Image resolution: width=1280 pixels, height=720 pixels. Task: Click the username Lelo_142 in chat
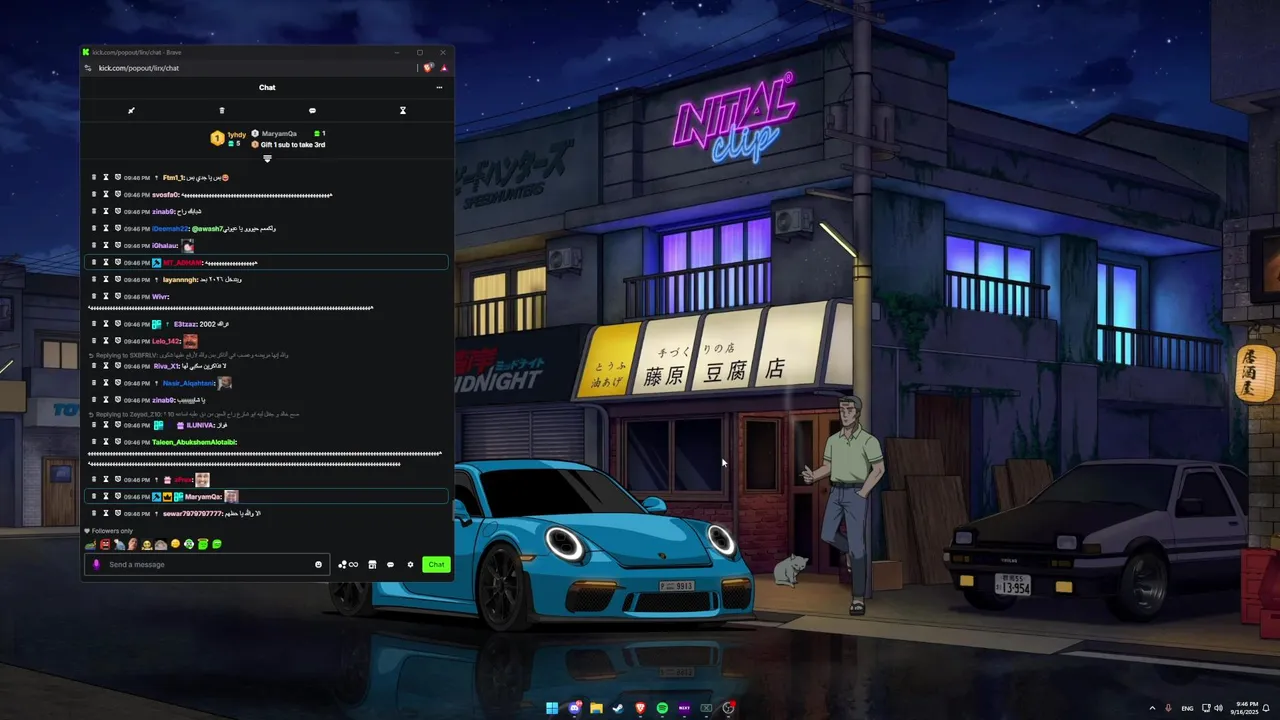[x=166, y=342]
